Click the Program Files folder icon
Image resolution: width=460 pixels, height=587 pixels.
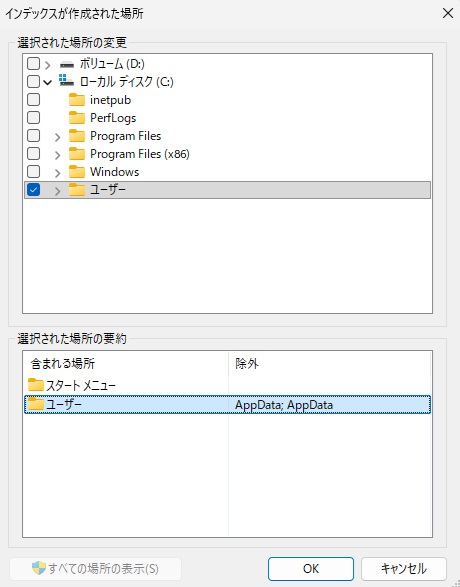coord(77,136)
